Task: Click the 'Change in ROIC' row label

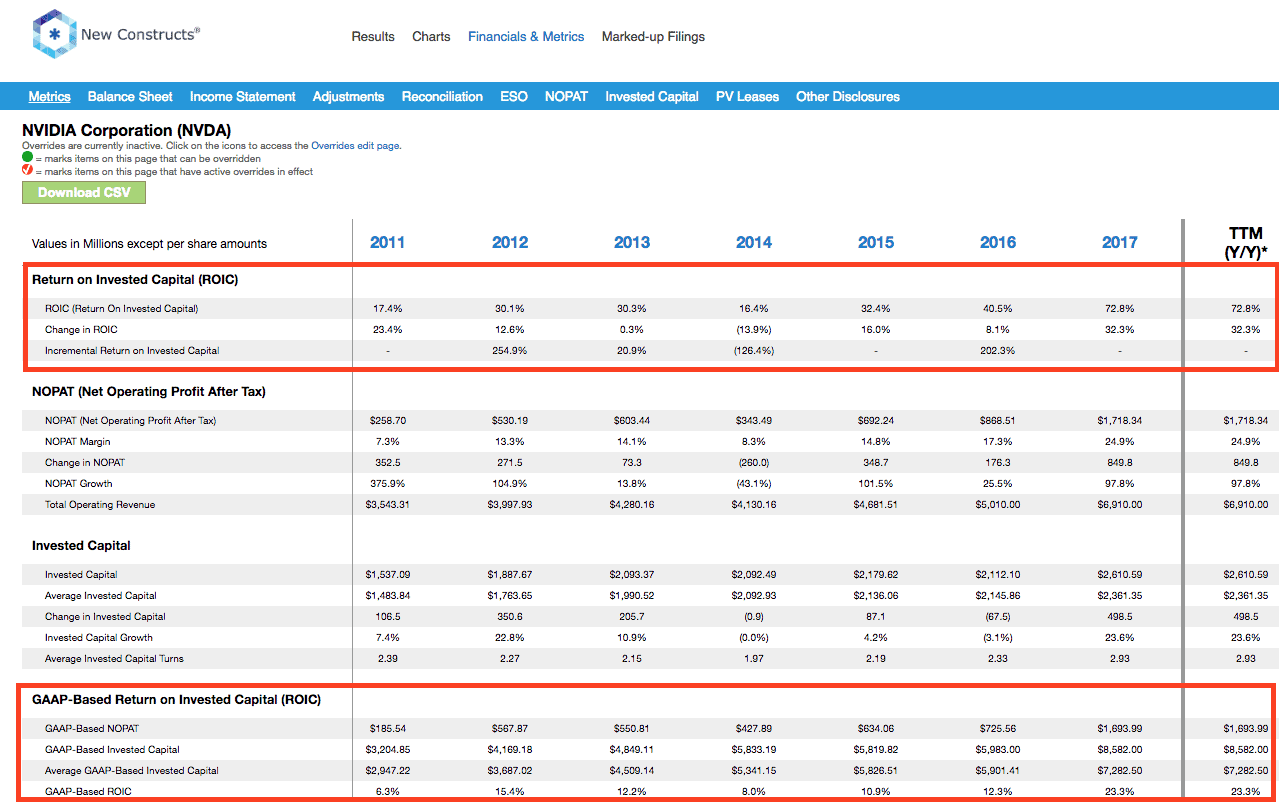Action: point(81,330)
